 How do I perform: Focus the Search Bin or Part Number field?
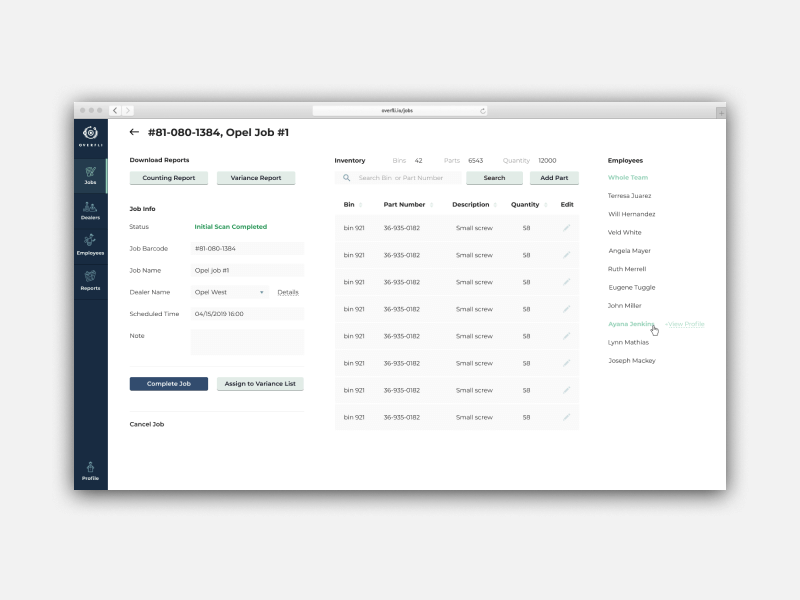pos(398,178)
